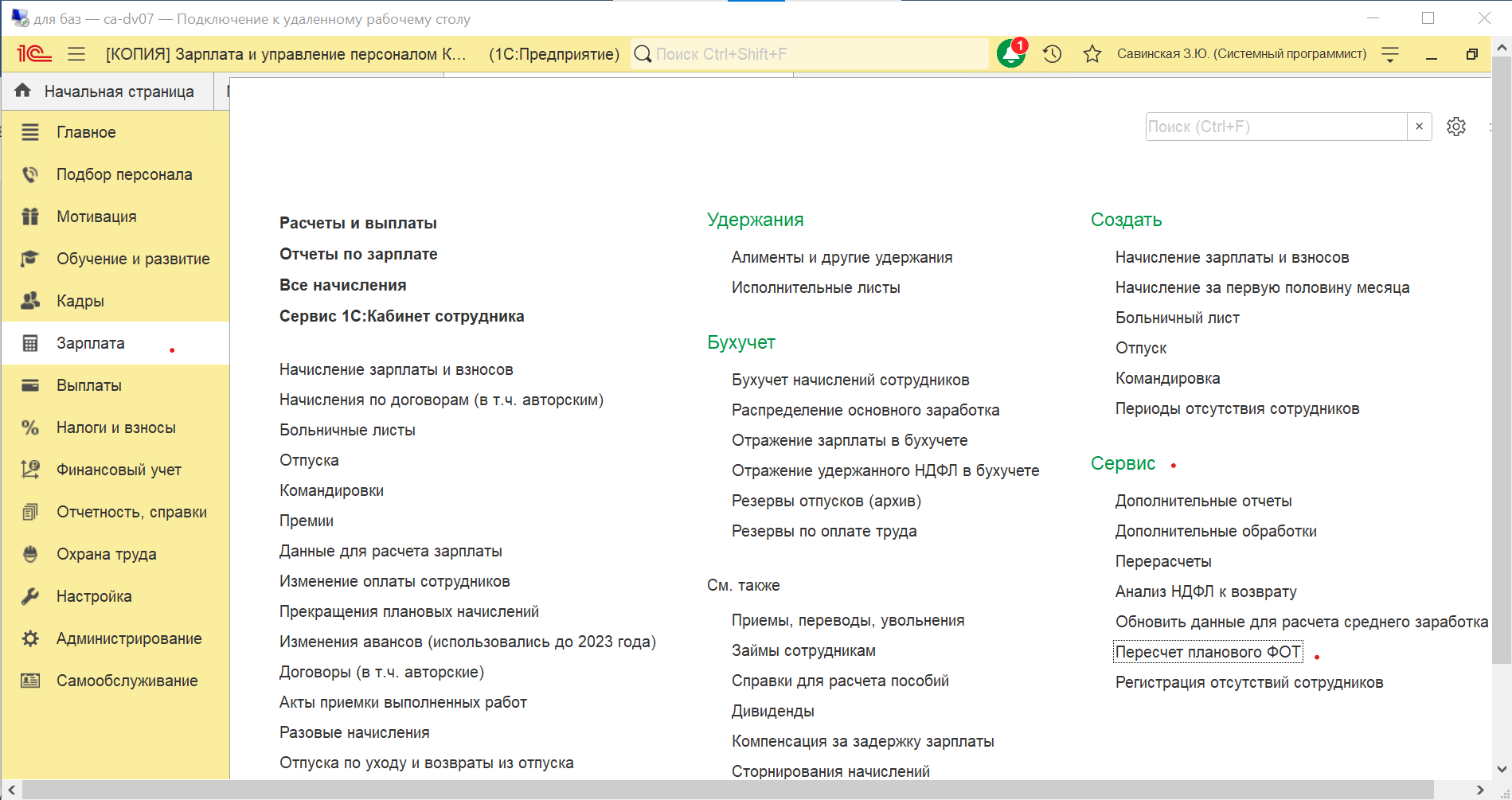Open Администрирование section in sidebar
The image size is (1512, 800).
(x=128, y=638)
